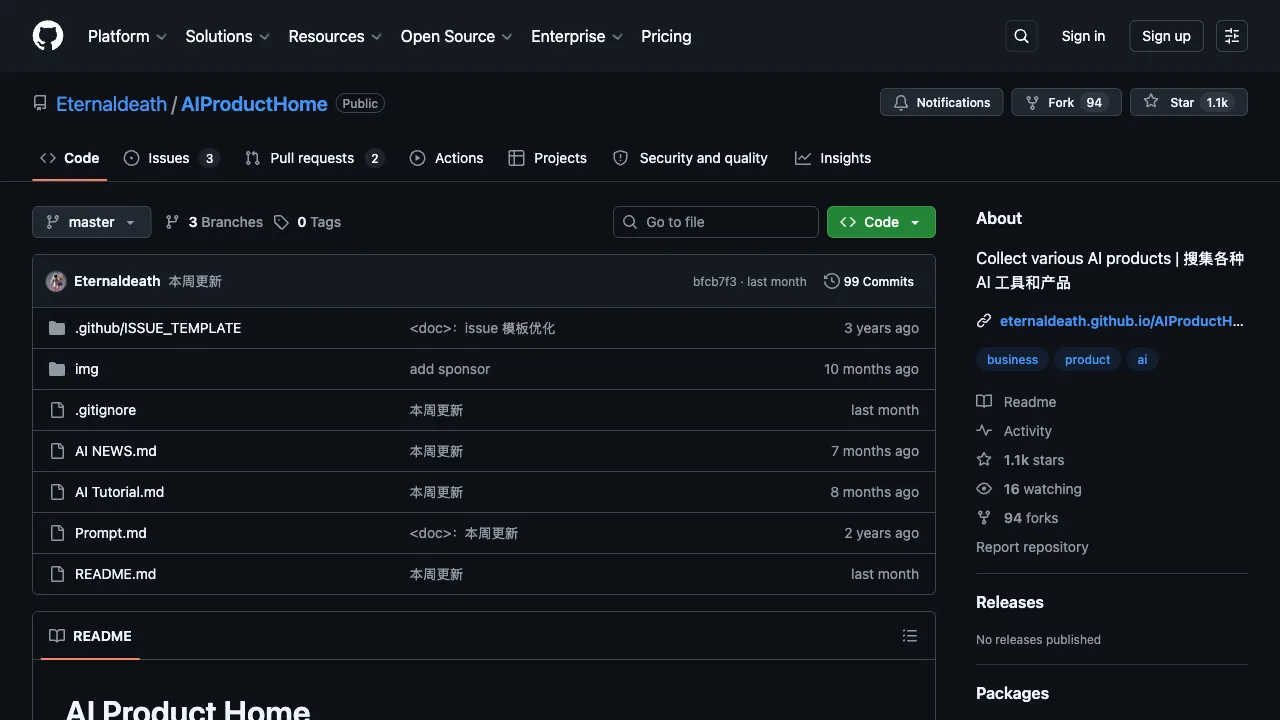Select the business topic tag
The height and width of the screenshot is (720, 1280).
(1012, 360)
